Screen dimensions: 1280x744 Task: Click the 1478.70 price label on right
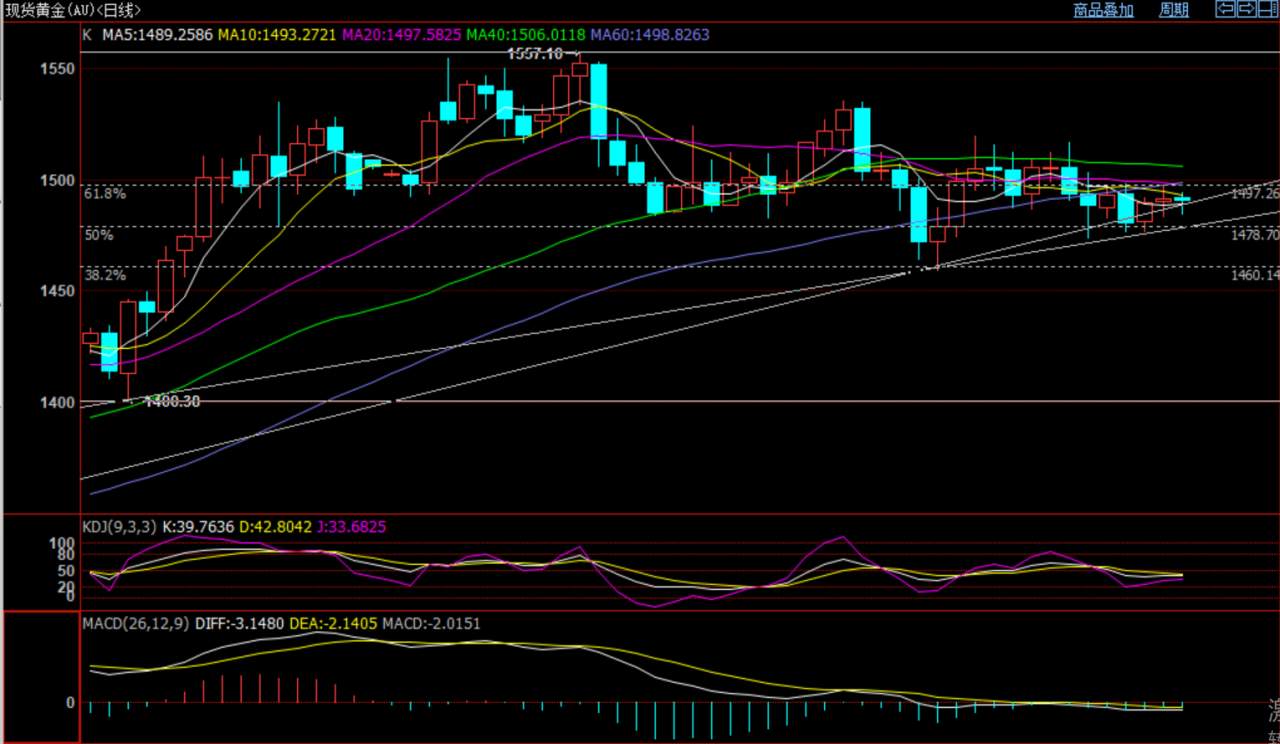(x=1255, y=234)
